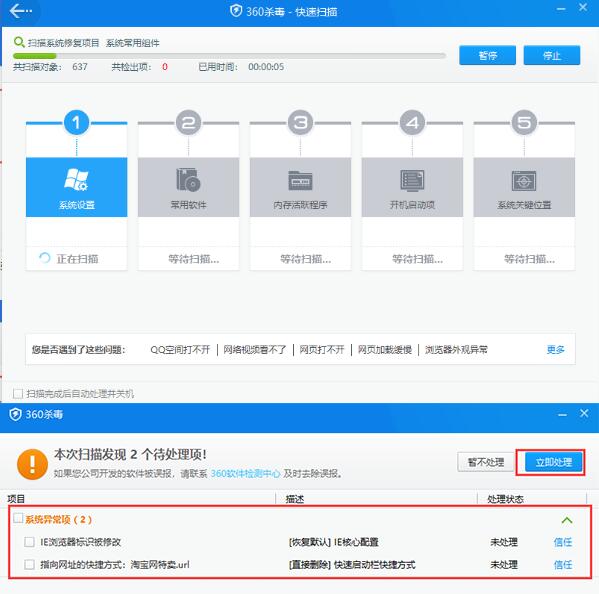This screenshot has height=594, width=599.
Task: Click the [直接删除] 快速启动栏快捷方式 description
Action: pyautogui.click(x=352, y=565)
